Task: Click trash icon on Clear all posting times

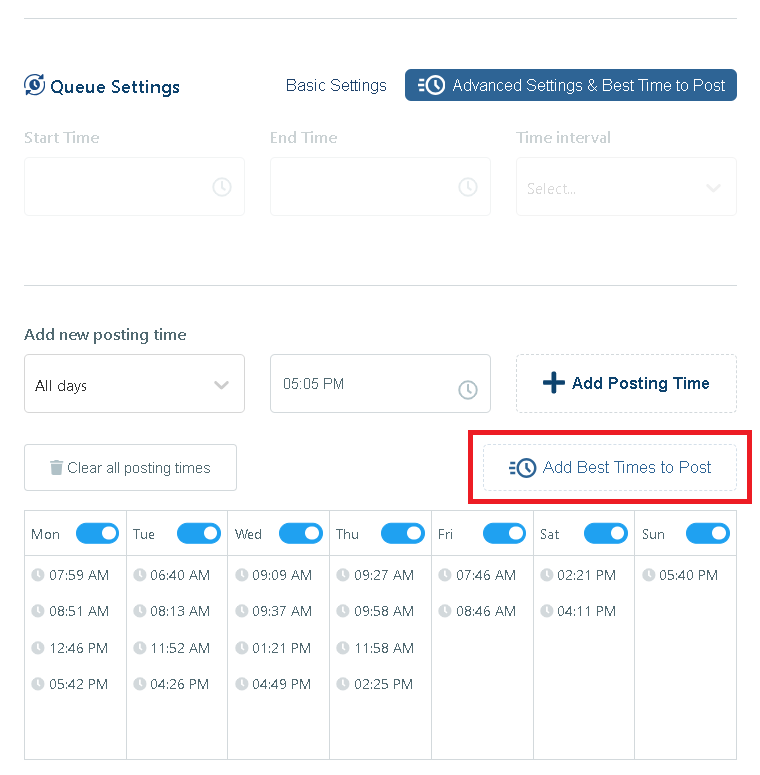Action: (56, 468)
